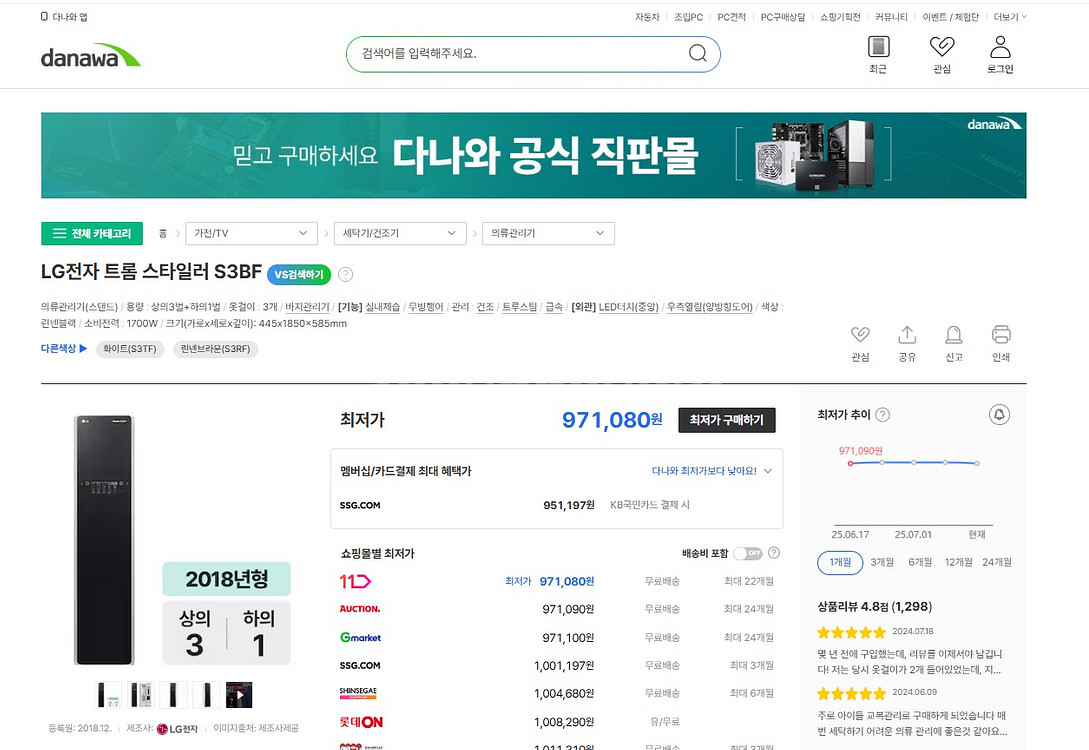Open the Gmarket store logo
Screen dimensions: 1089x750
360,637
